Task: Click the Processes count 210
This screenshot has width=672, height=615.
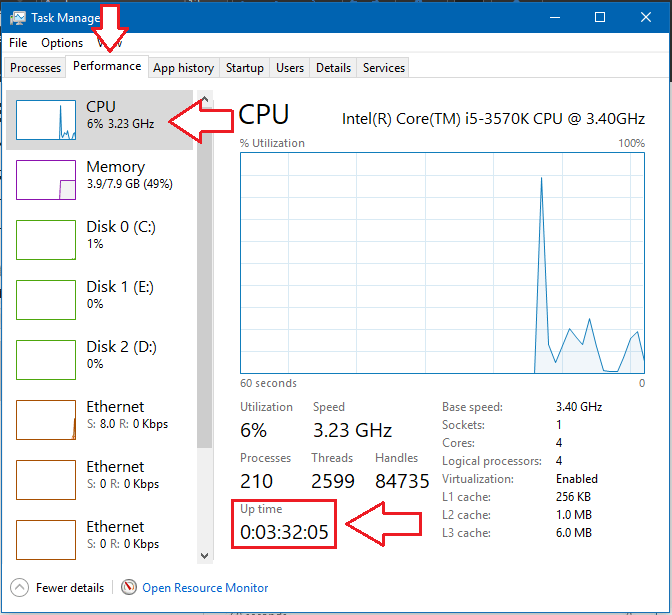Action: (256, 481)
